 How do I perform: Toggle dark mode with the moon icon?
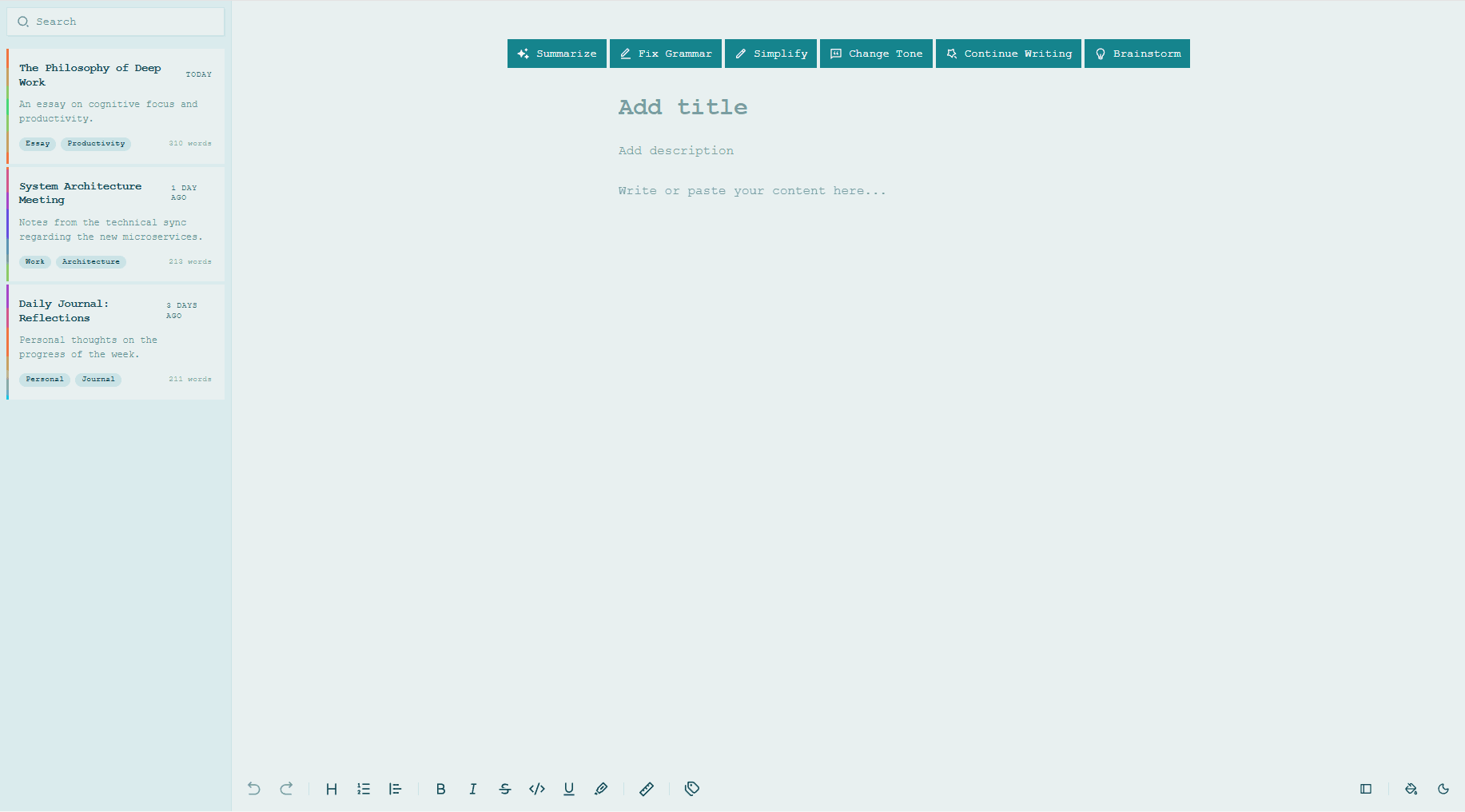[1443, 789]
